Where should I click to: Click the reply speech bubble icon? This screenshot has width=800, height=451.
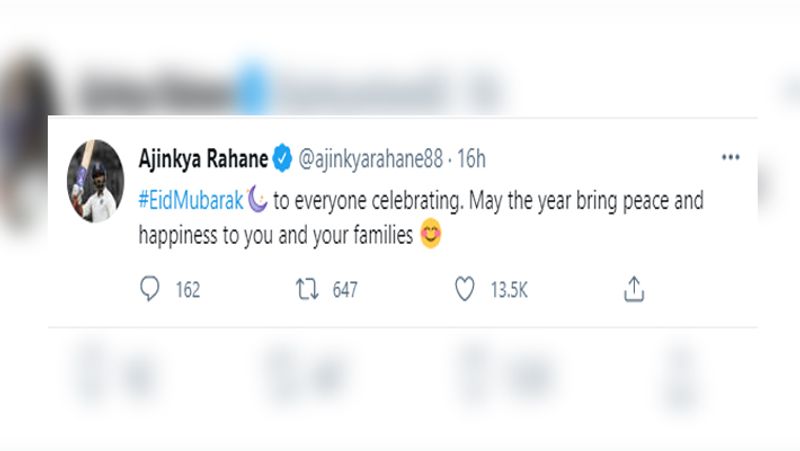(x=149, y=289)
